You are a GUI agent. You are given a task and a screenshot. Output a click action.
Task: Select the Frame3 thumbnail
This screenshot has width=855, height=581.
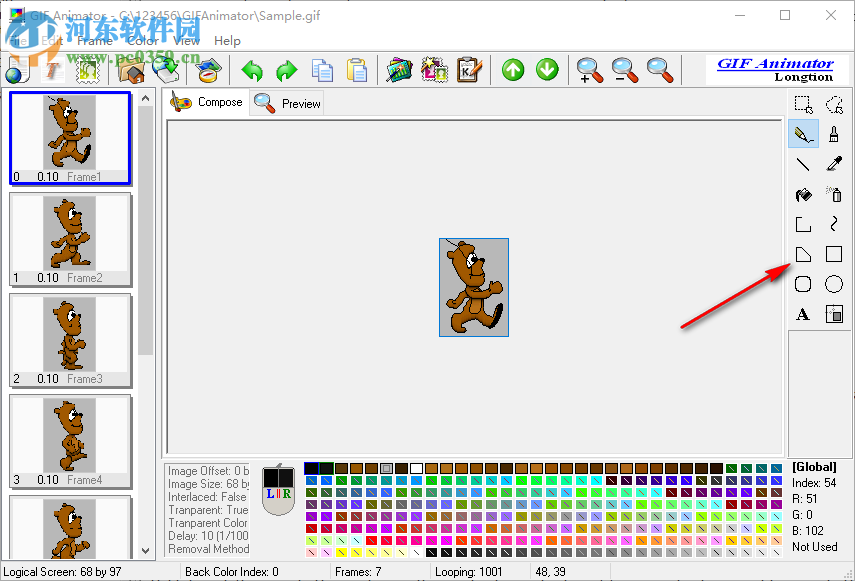click(x=69, y=340)
